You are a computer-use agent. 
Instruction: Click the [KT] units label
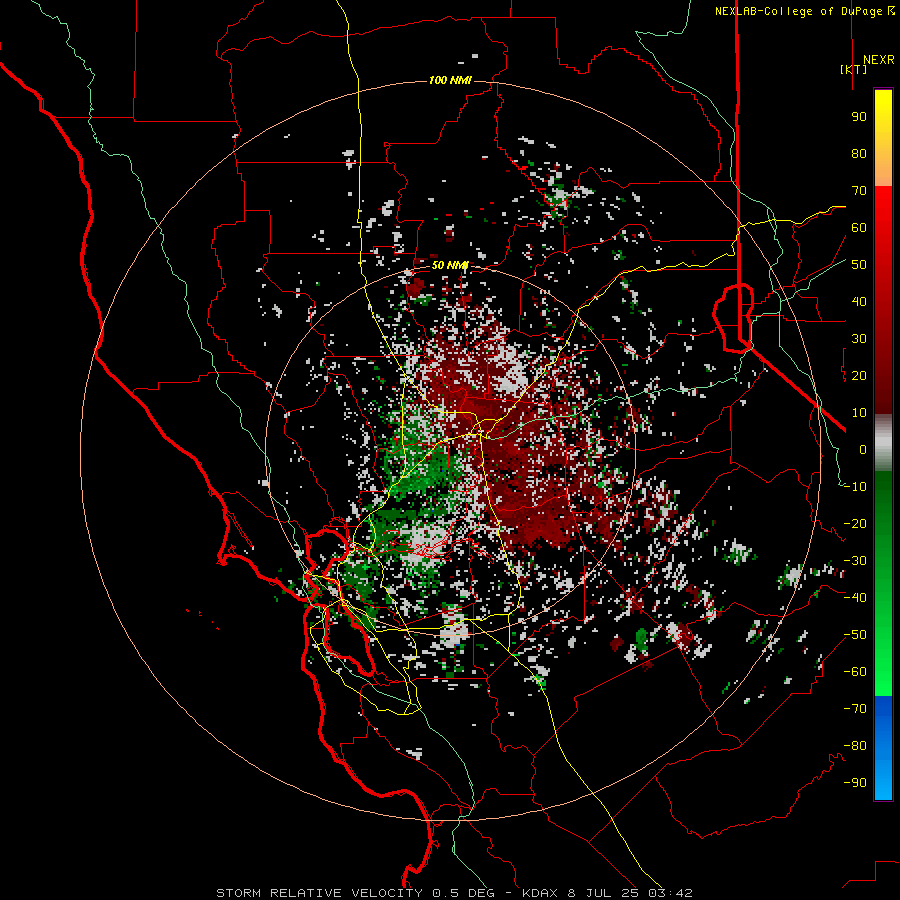click(854, 69)
